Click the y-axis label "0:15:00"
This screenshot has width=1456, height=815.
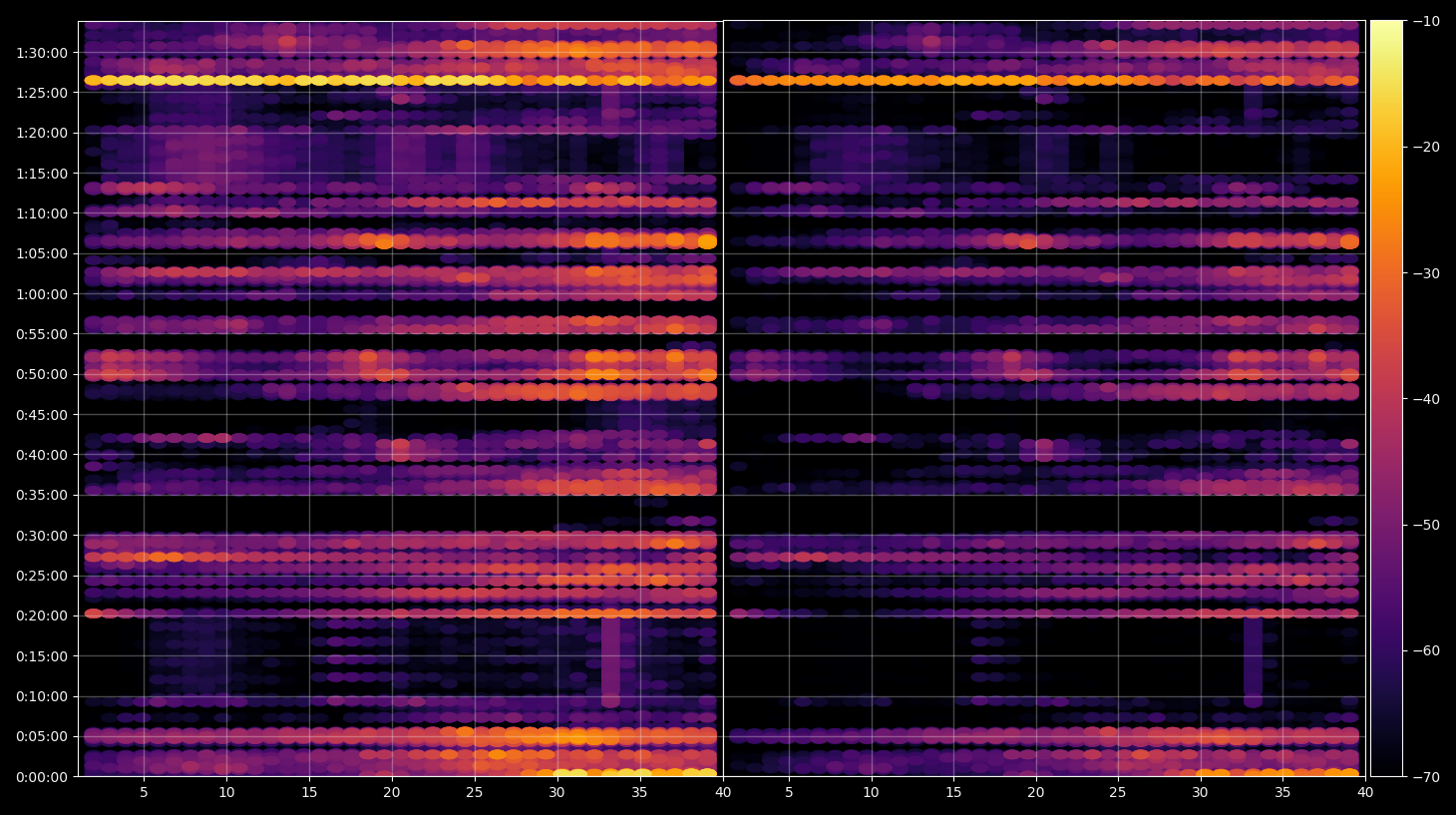click(42, 656)
